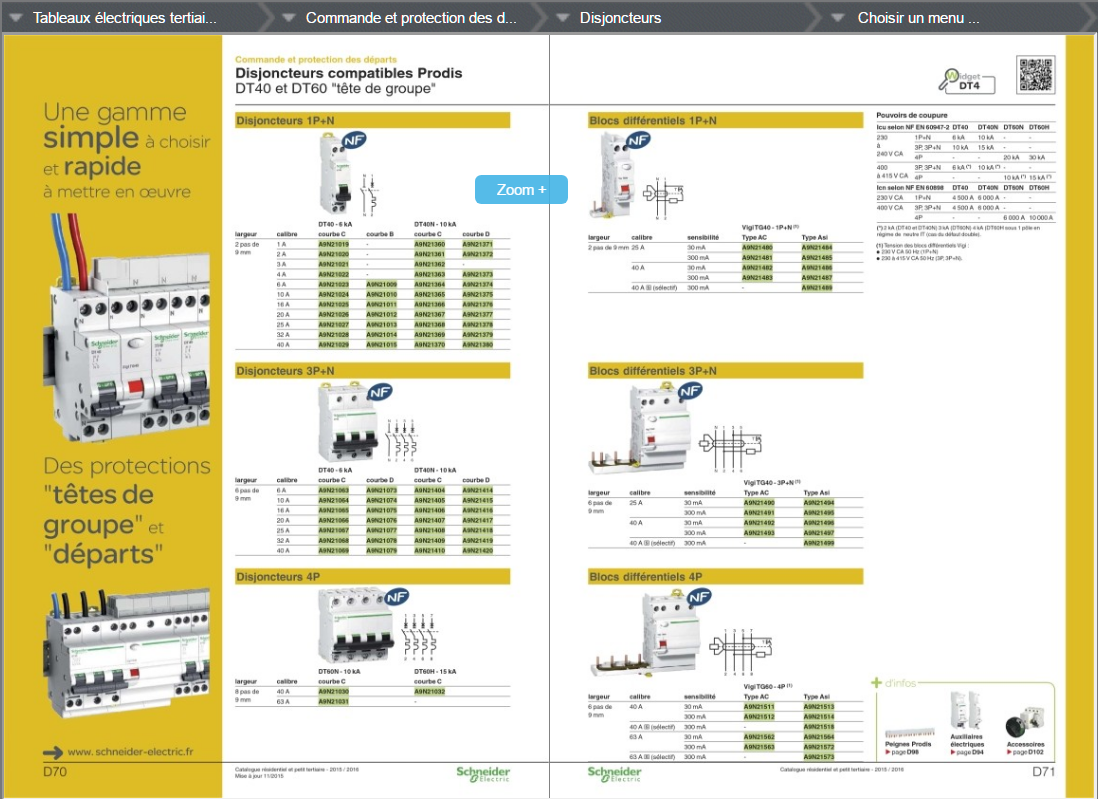Screen dimensions: 1098x799
Task: Click the Auxiliaires électriques product image
Action: [965, 714]
